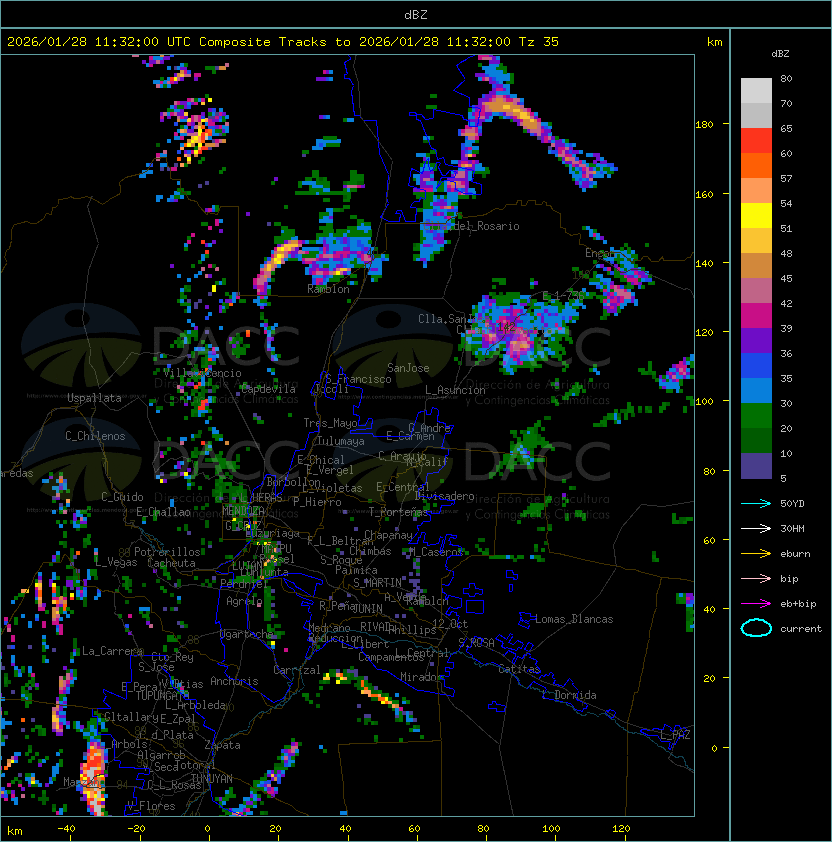Viewport: 832px width, 842px height.
Task: Click the 'Lomas_Blancas' map label
Action: [574, 619]
